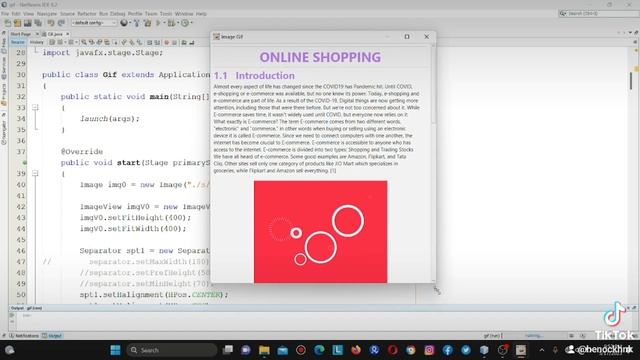
Task: Expand the system tray hidden icons chevron
Action: tap(542, 350)
